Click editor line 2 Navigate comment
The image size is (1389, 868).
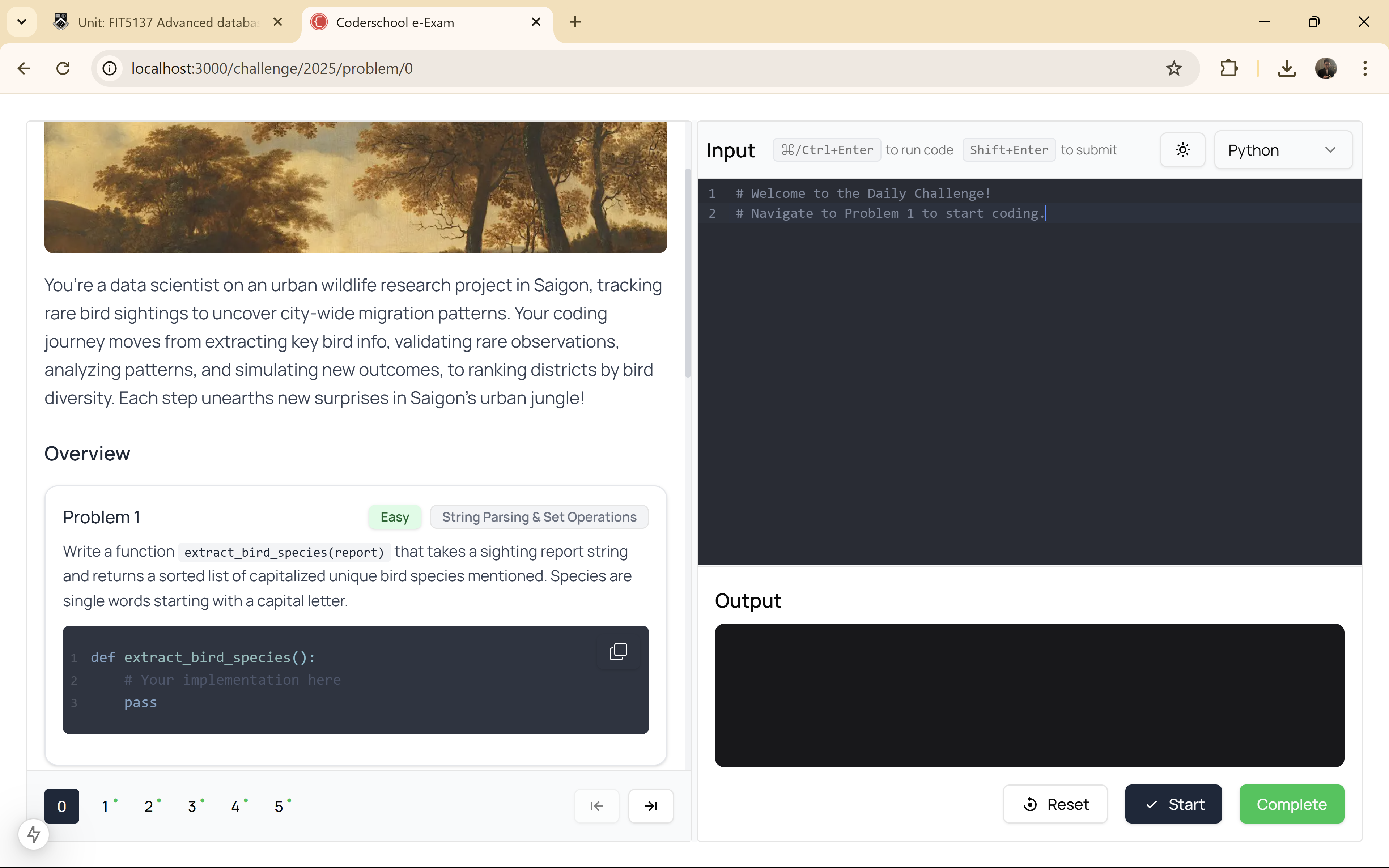point(890,213)
